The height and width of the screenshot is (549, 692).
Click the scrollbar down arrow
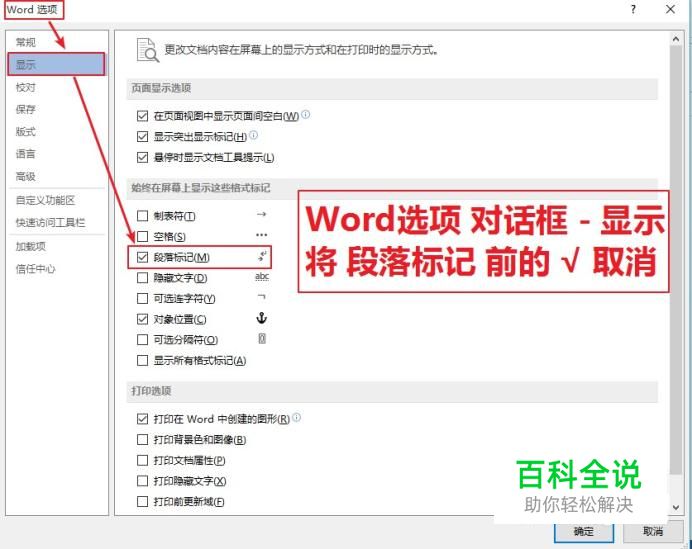676,508
